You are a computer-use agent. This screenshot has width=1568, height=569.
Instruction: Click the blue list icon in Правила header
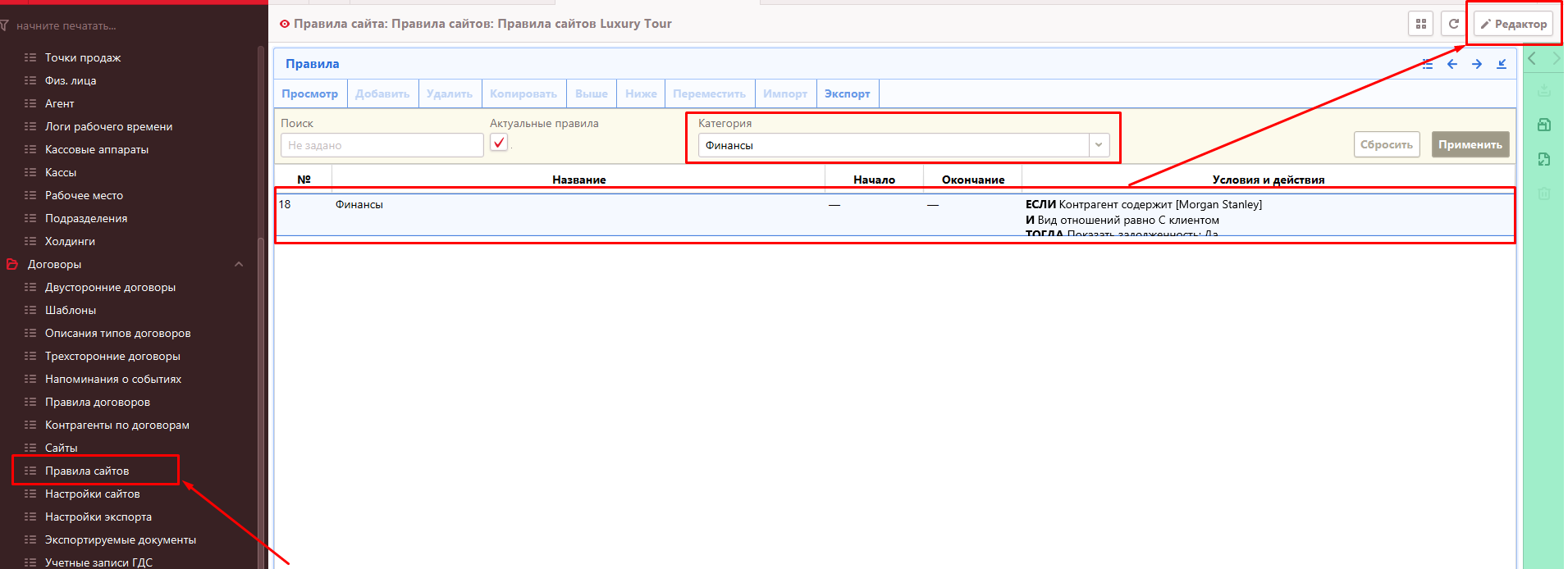tap(1428, 64)
